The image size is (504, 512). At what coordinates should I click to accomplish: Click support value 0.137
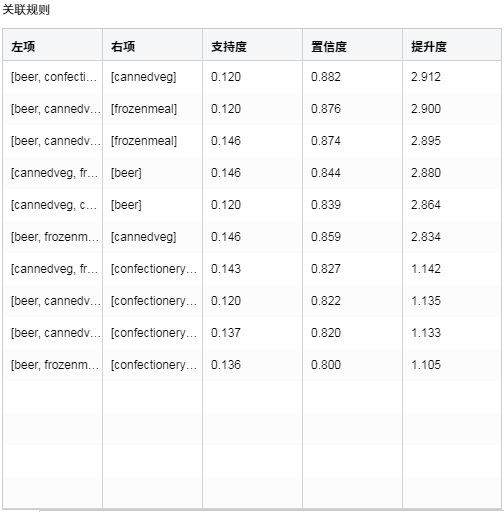pos(226,333)
